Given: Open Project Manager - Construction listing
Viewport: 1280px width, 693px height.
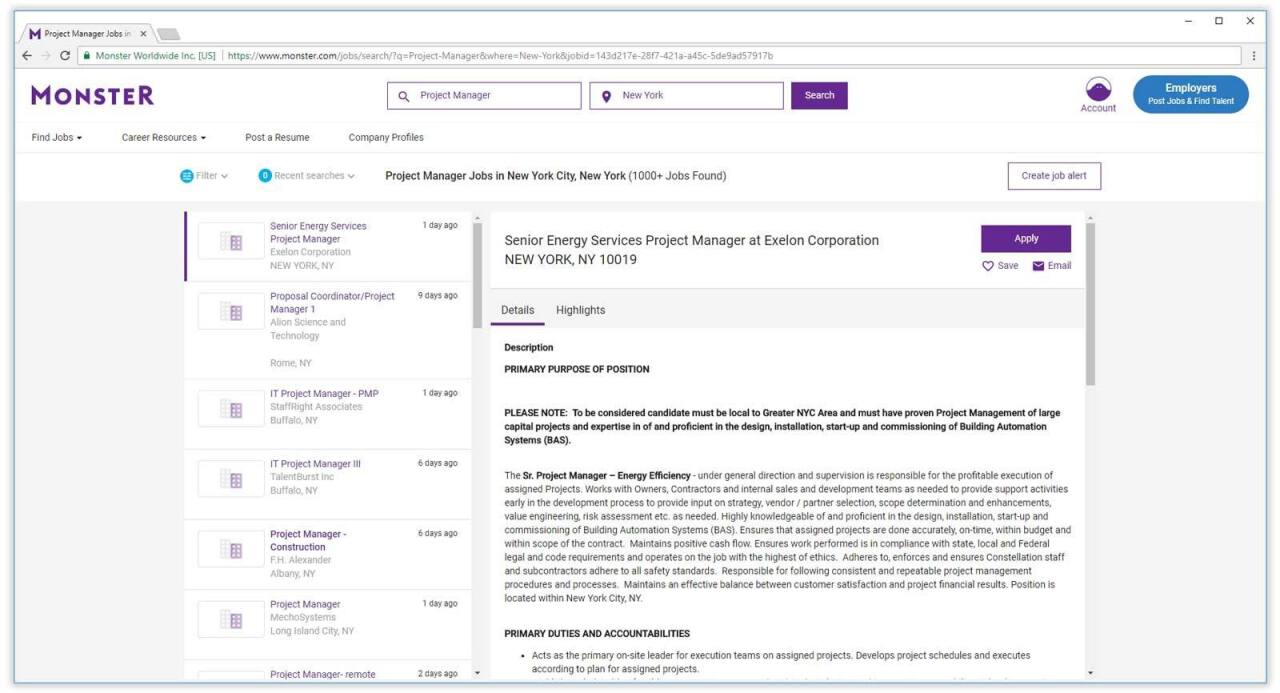Looking at the screenshot, I should (328, 554).
